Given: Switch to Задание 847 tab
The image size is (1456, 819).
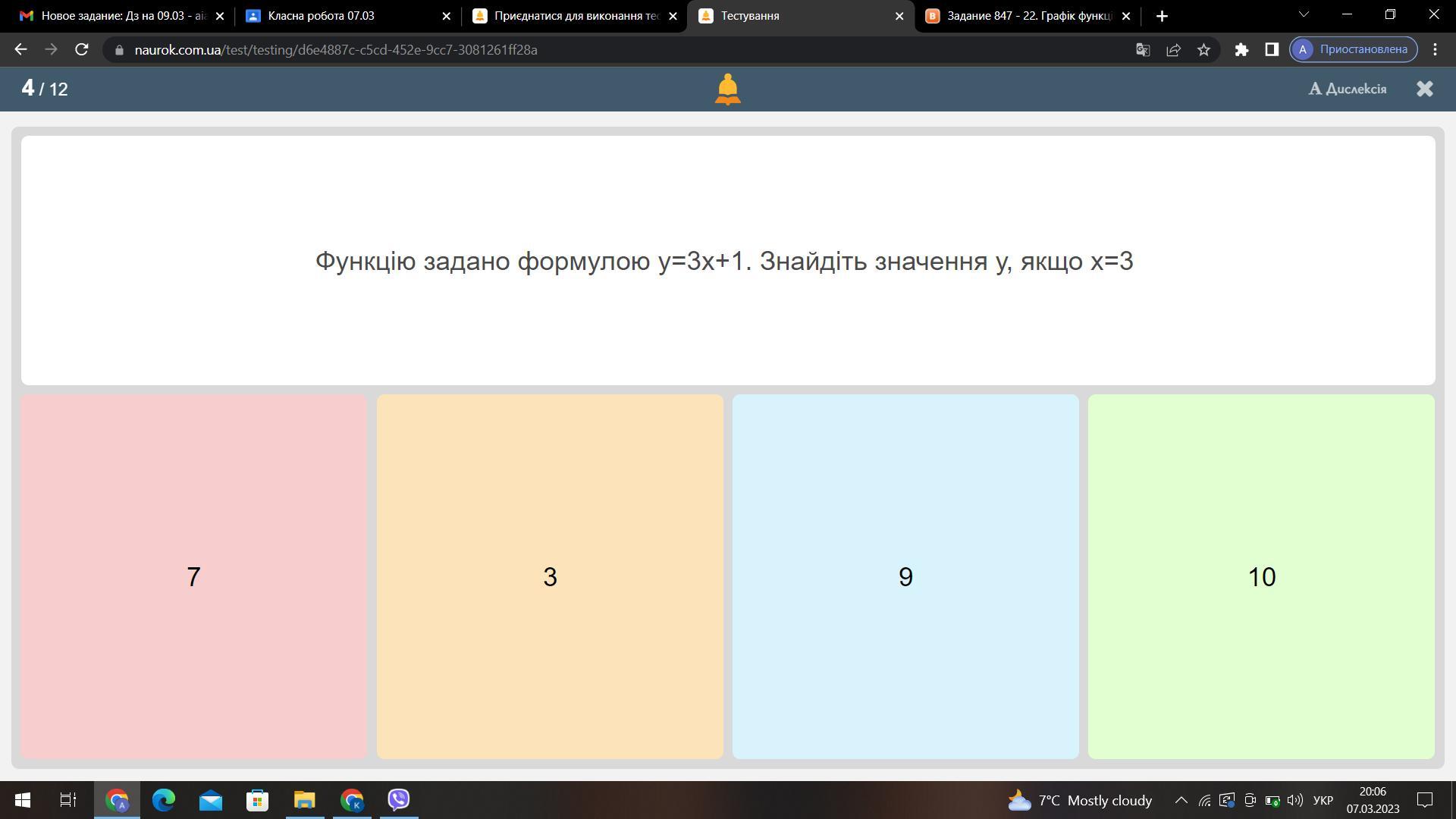Looking at the screenshot, I should (x=1024, y=15).
